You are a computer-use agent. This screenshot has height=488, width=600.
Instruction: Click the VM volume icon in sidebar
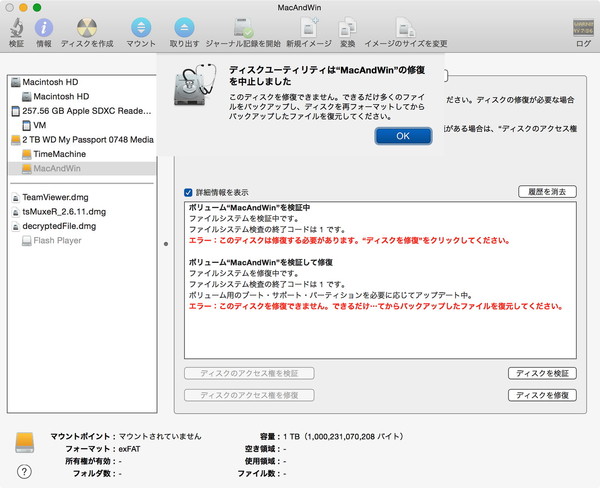pyautogui.click(x=27, y=125)
